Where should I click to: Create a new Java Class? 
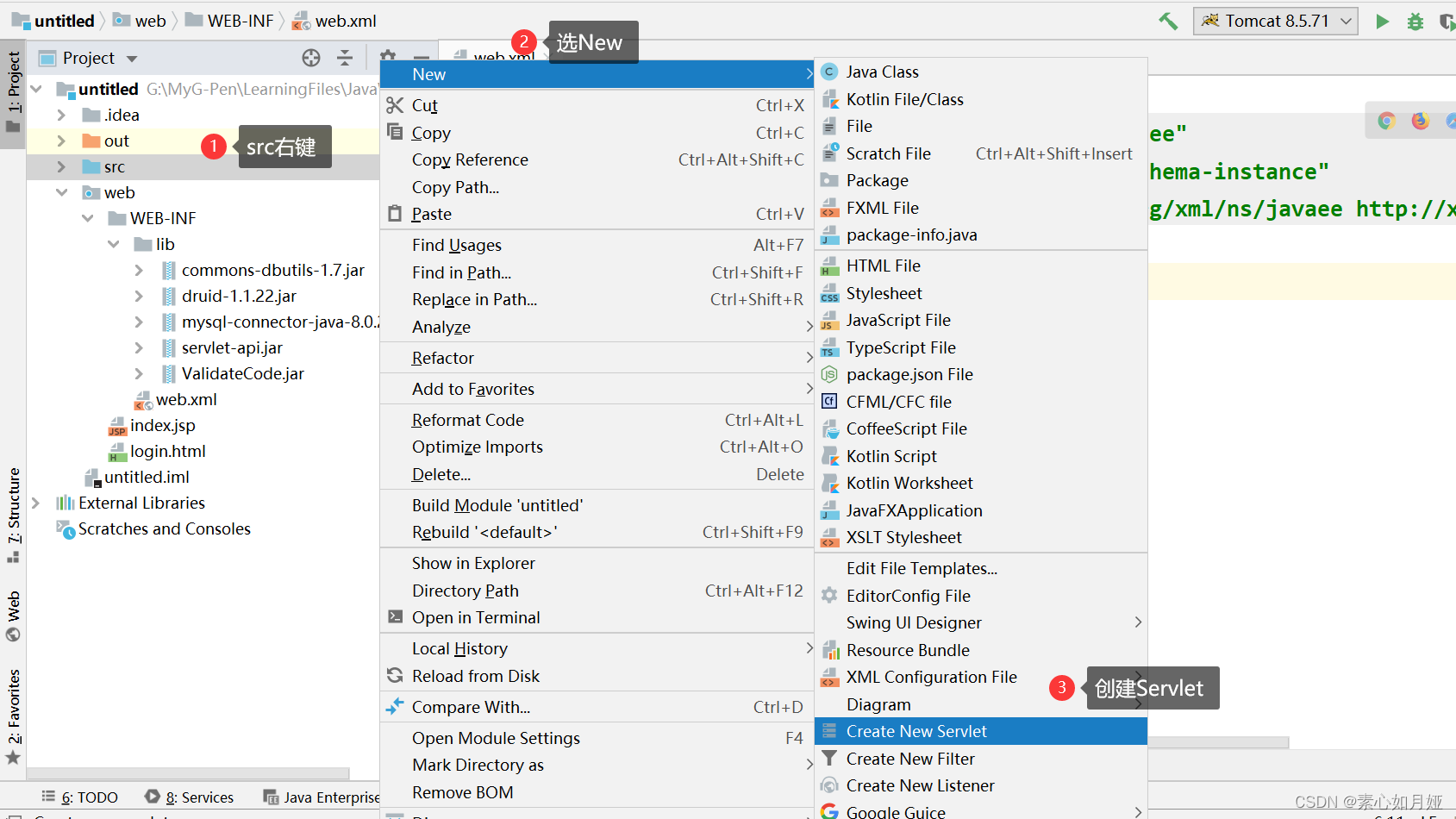(x=981, y=72)
